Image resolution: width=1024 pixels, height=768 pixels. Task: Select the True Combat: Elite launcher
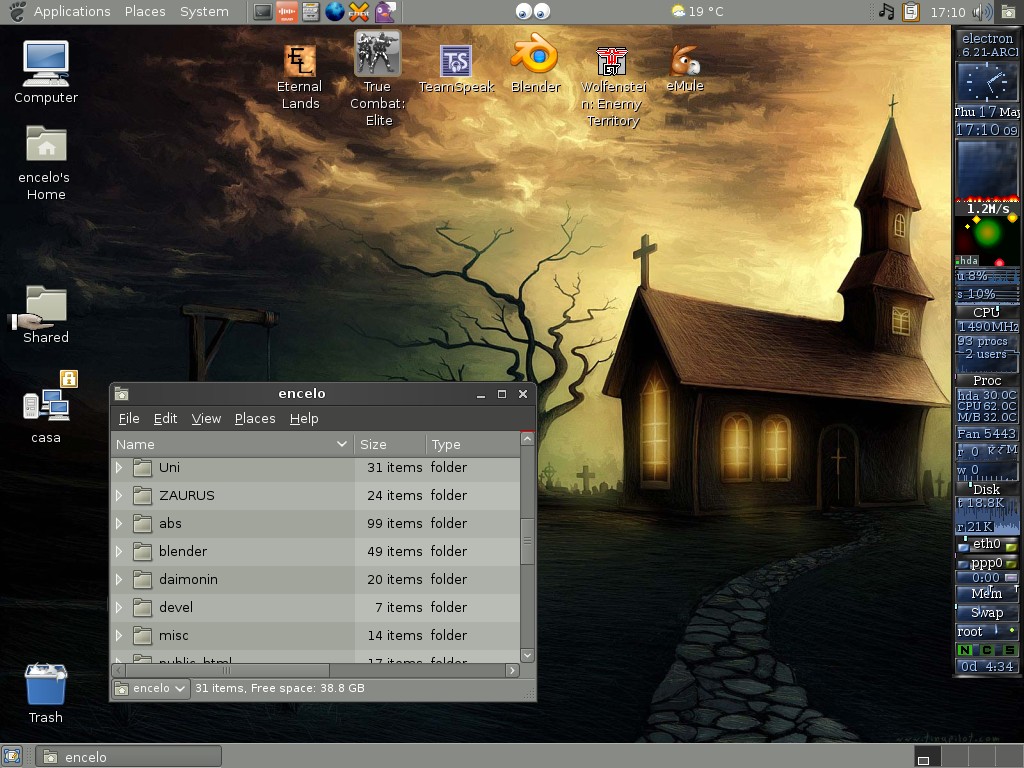point(377,78)
